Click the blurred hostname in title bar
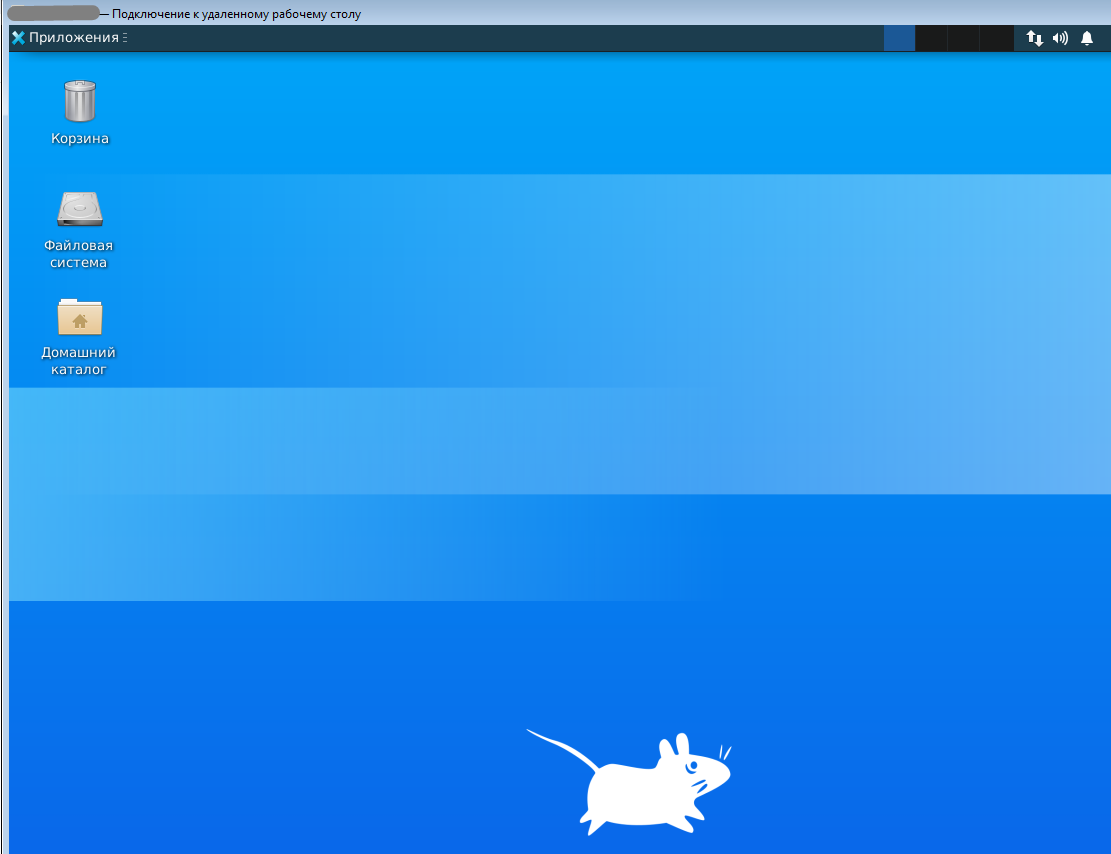The height and width of the screenshot is (854, 1111). pos(53,14)
